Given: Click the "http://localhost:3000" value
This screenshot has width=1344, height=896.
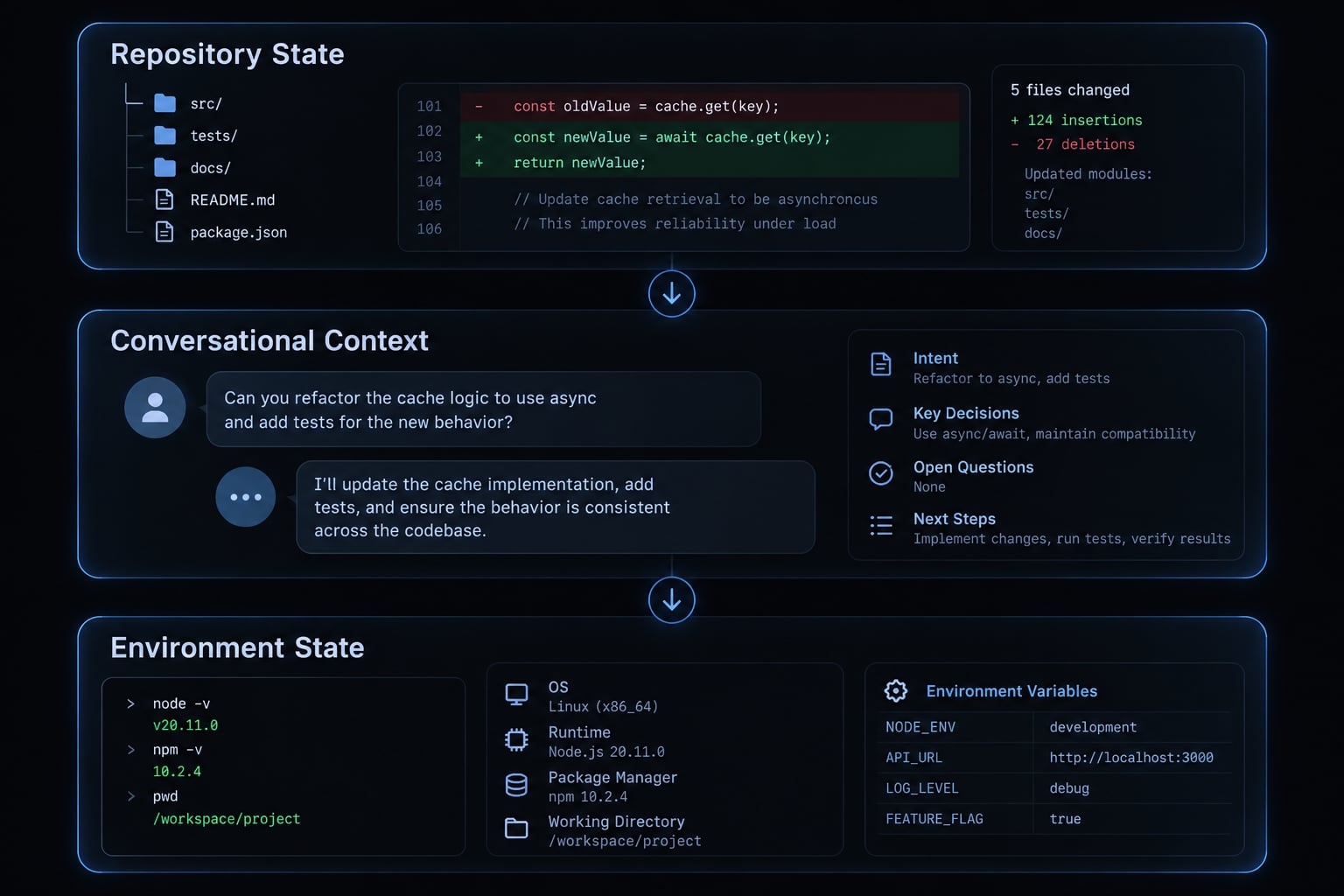Looking at the screenshot, I should click(1131, 758).
